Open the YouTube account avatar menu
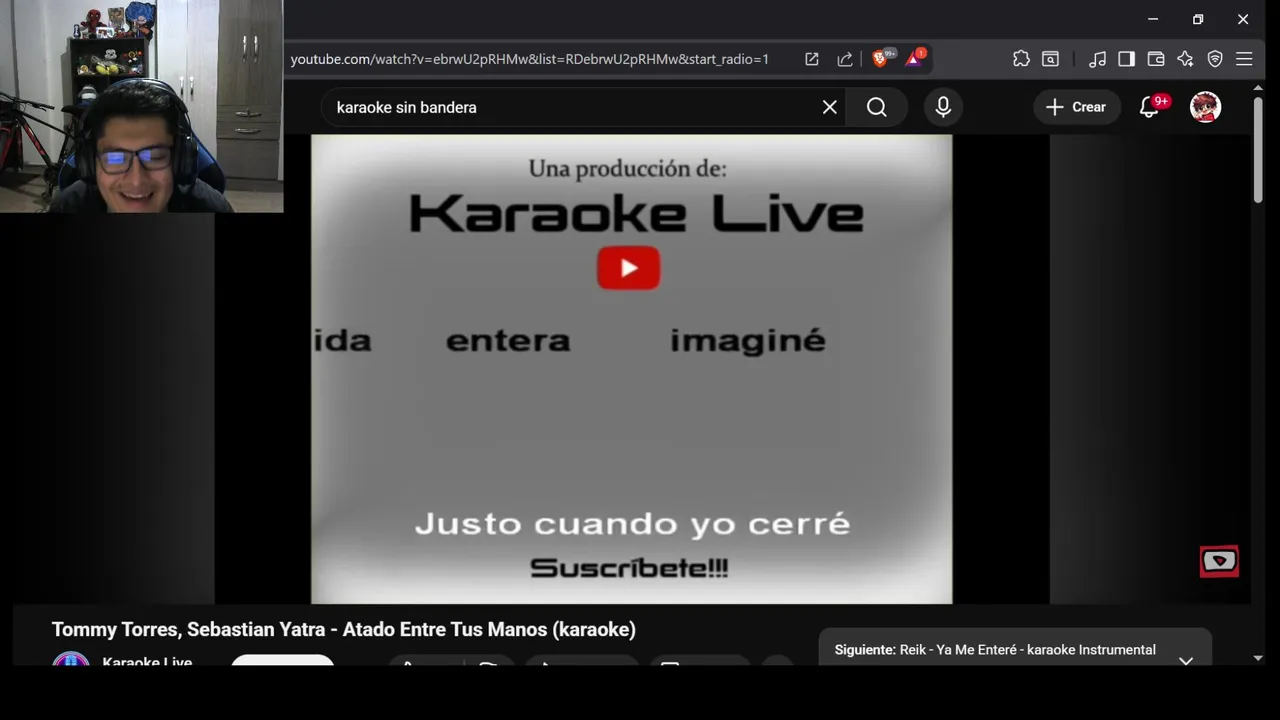Screen dimensions: 1280x720 [1206, 107]
